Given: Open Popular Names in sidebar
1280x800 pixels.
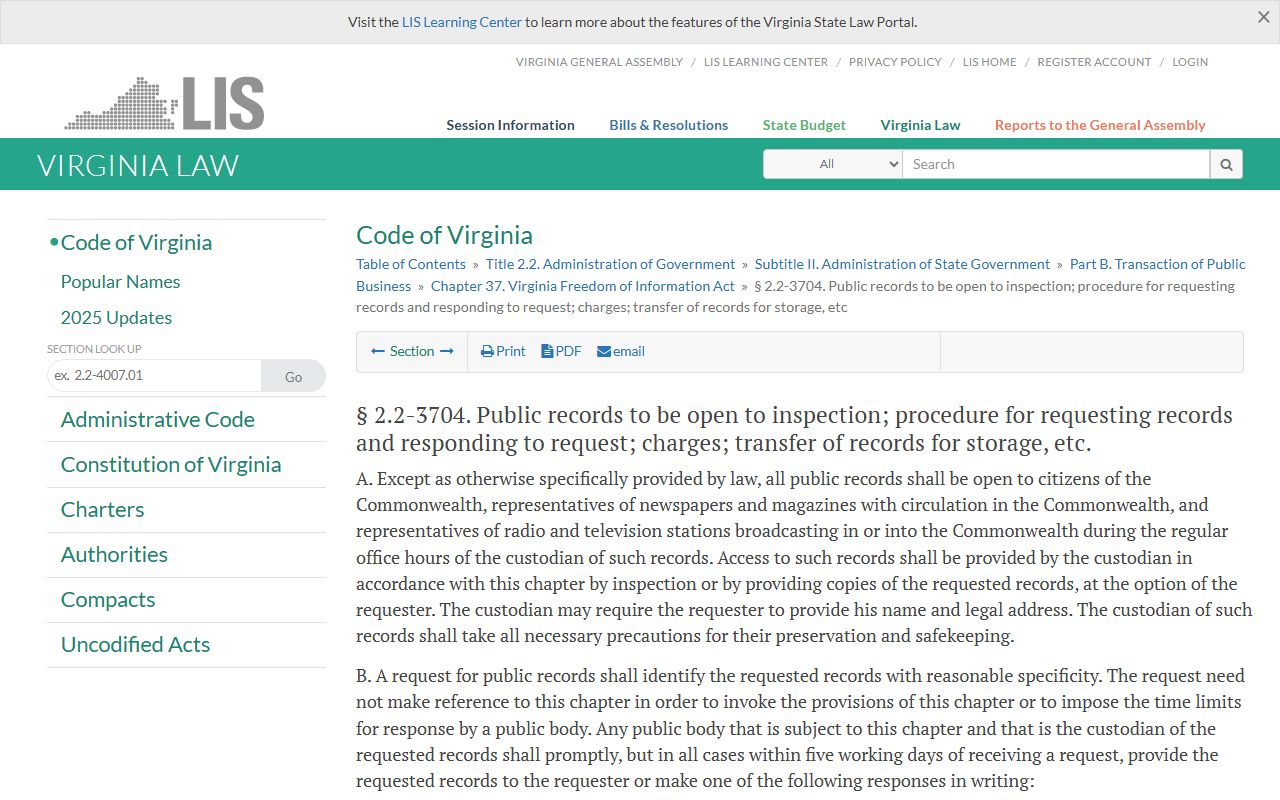Looking at the screenshot, I should pos(120,282).
